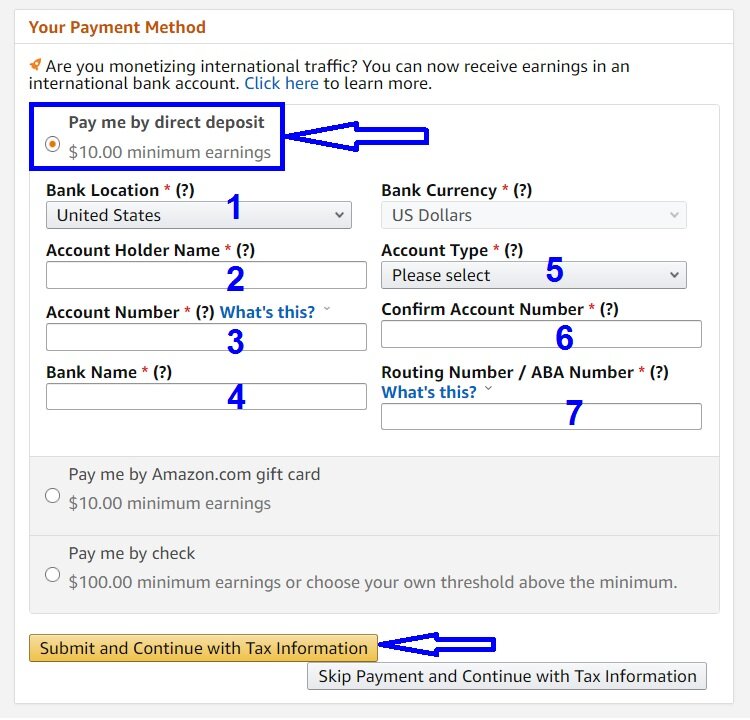Click Skip Payment and Continue with Tax Information
Image resolution: width=750 pixels, height=720 pixels.
click(507, 676)
